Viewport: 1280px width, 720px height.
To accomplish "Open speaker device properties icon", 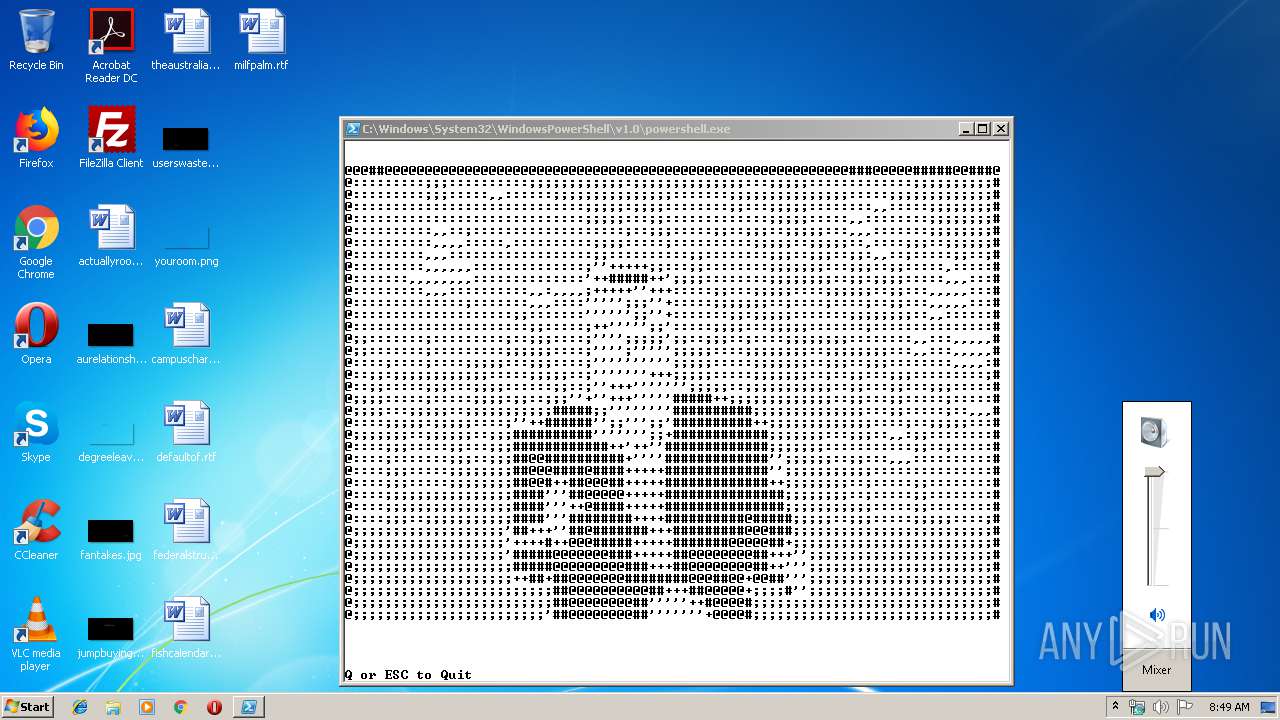I will point(1153,432).
